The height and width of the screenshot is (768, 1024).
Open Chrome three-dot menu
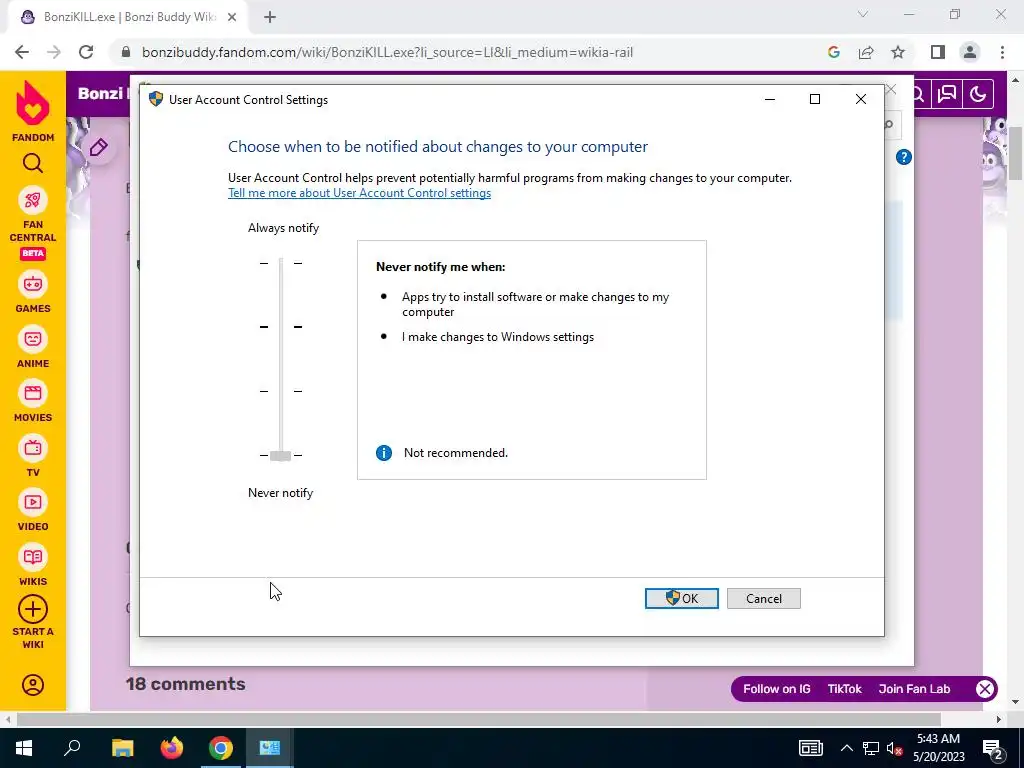pos(1002,52)
